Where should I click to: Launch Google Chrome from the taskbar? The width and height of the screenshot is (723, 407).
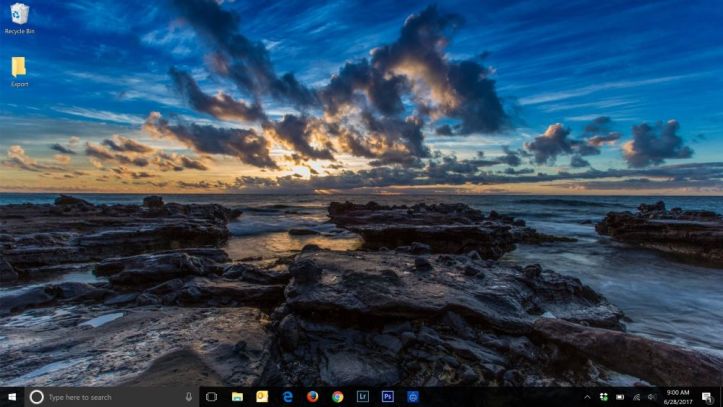point(338,397)
